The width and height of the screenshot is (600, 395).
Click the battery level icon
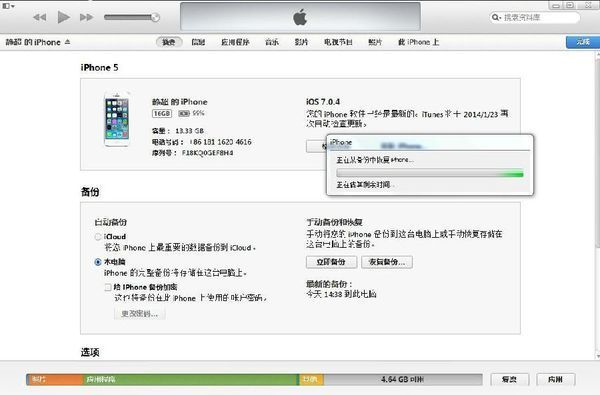click(x=184, y=114)
